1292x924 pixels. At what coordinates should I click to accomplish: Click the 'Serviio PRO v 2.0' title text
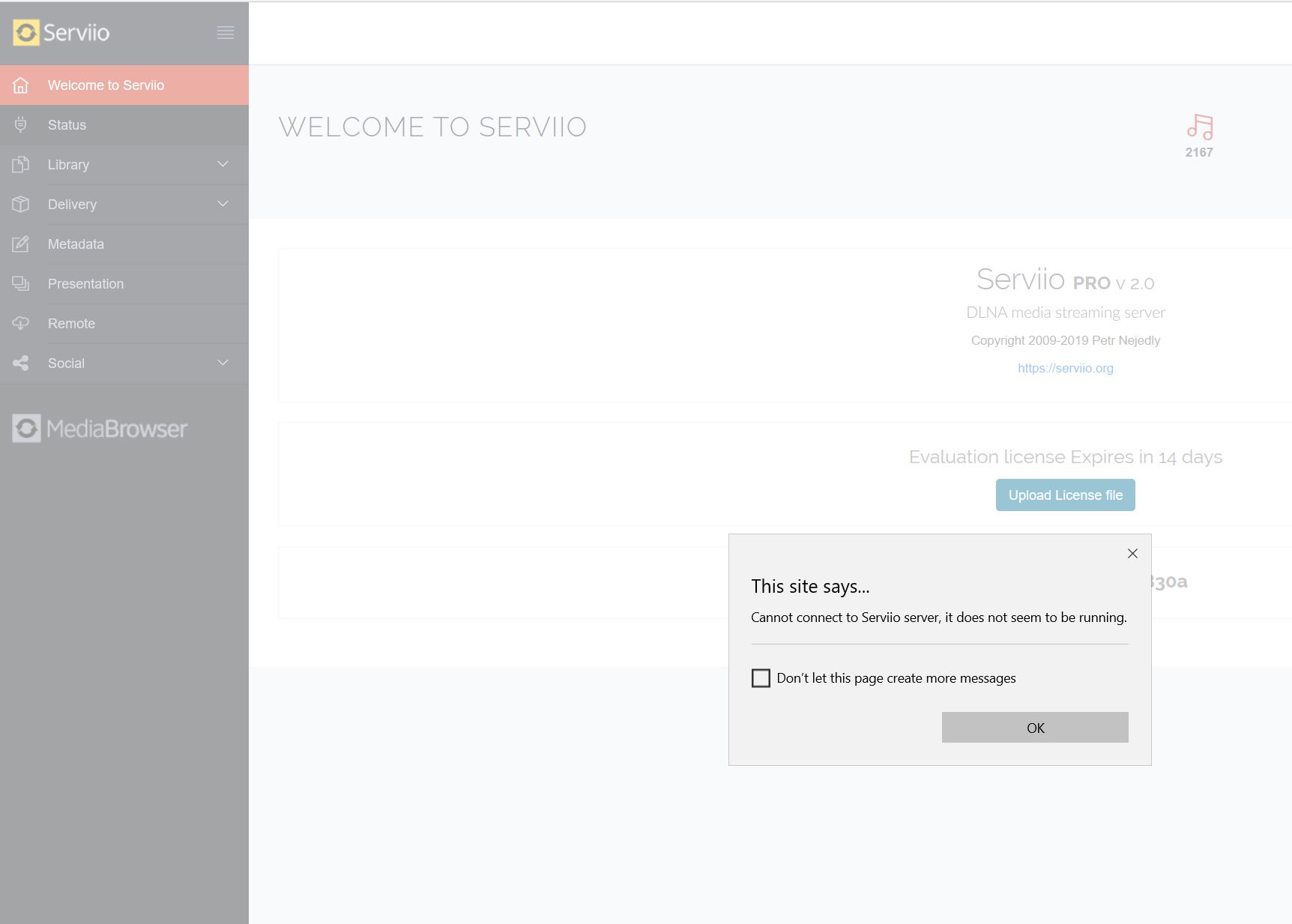pos(1065,280)
